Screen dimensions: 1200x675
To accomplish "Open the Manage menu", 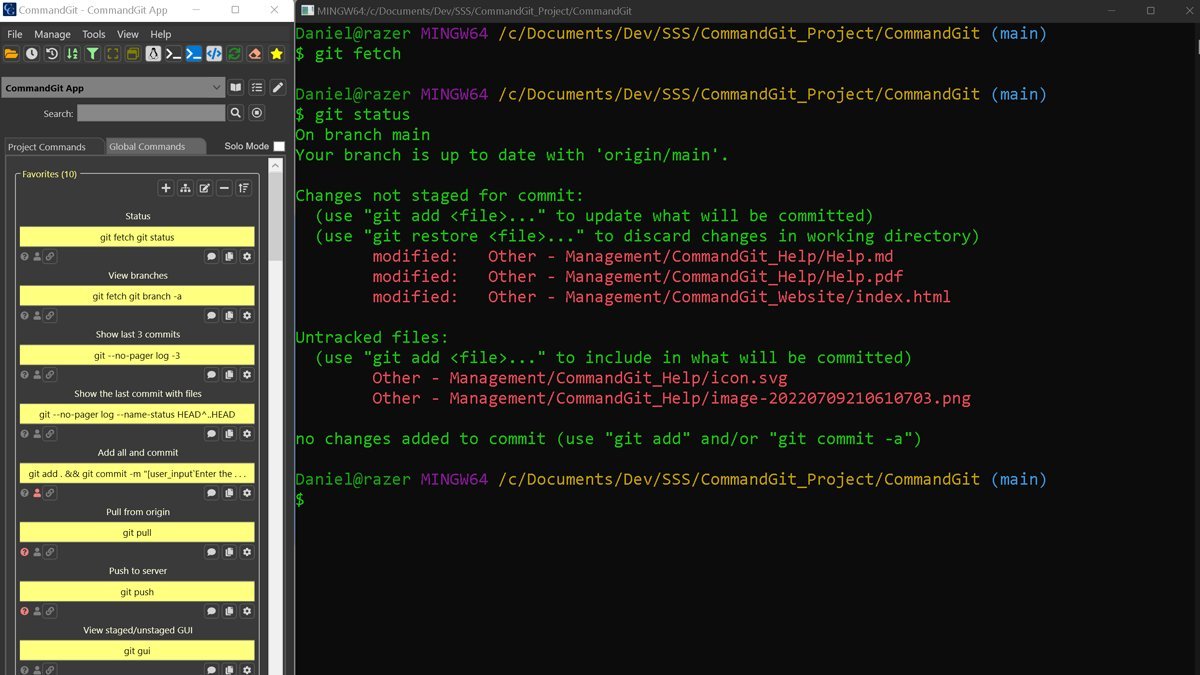I will click(x=52, y=33).
